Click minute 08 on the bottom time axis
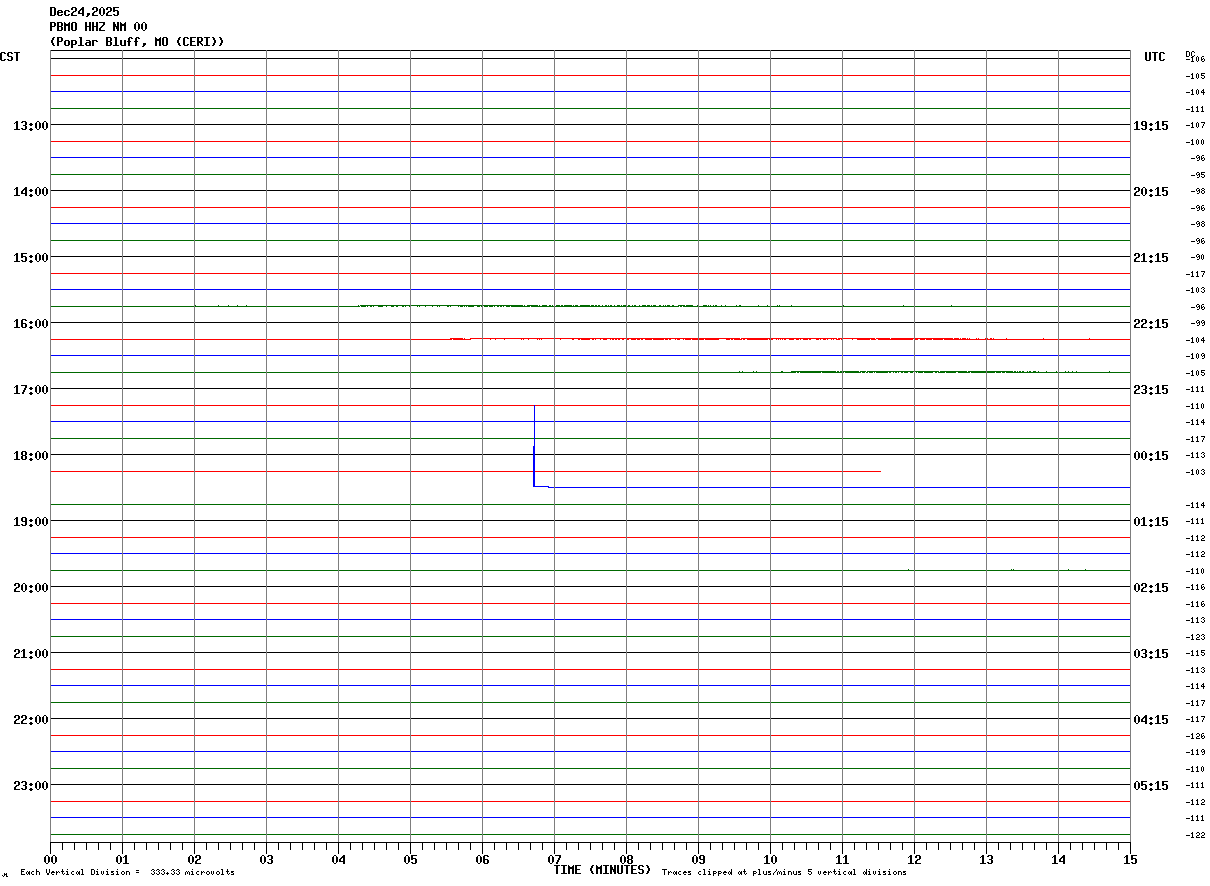 click(x=627, y=859)
